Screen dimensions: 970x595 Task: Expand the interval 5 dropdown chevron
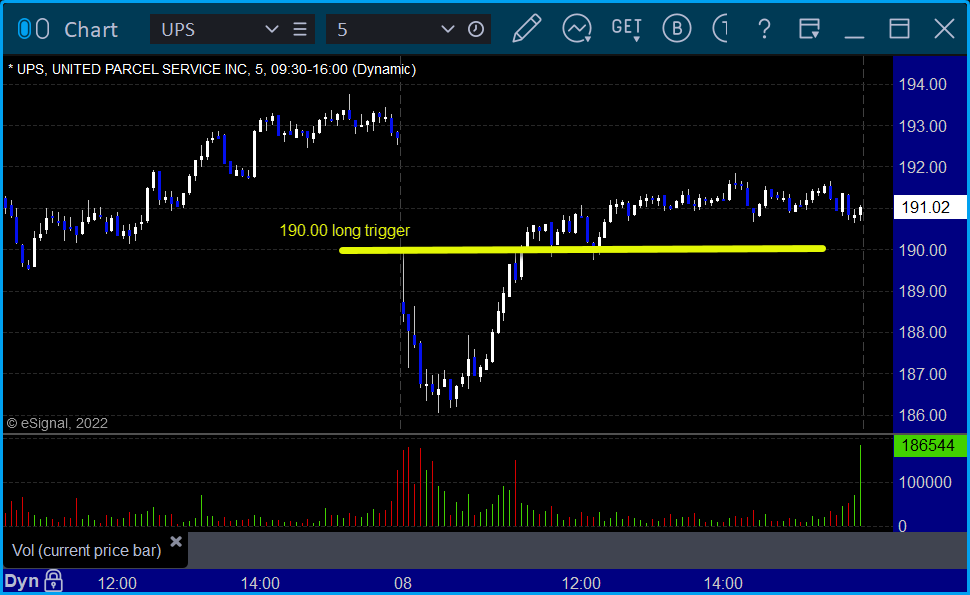(x=447, y=29)
